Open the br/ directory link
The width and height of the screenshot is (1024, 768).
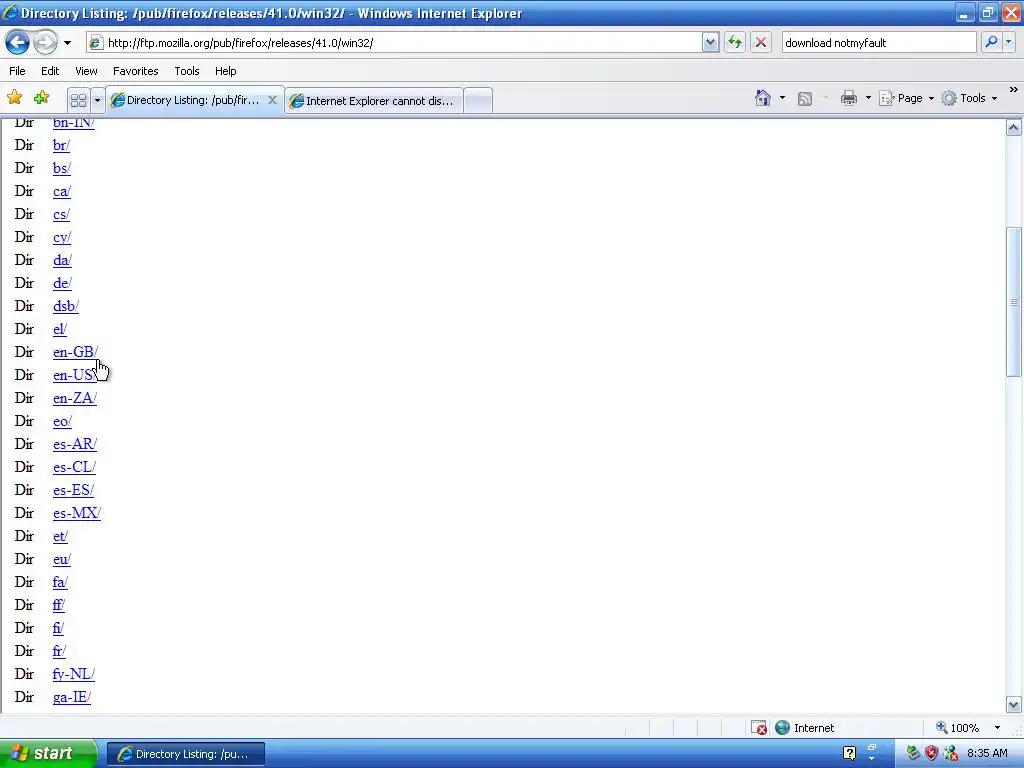(61, 146)
